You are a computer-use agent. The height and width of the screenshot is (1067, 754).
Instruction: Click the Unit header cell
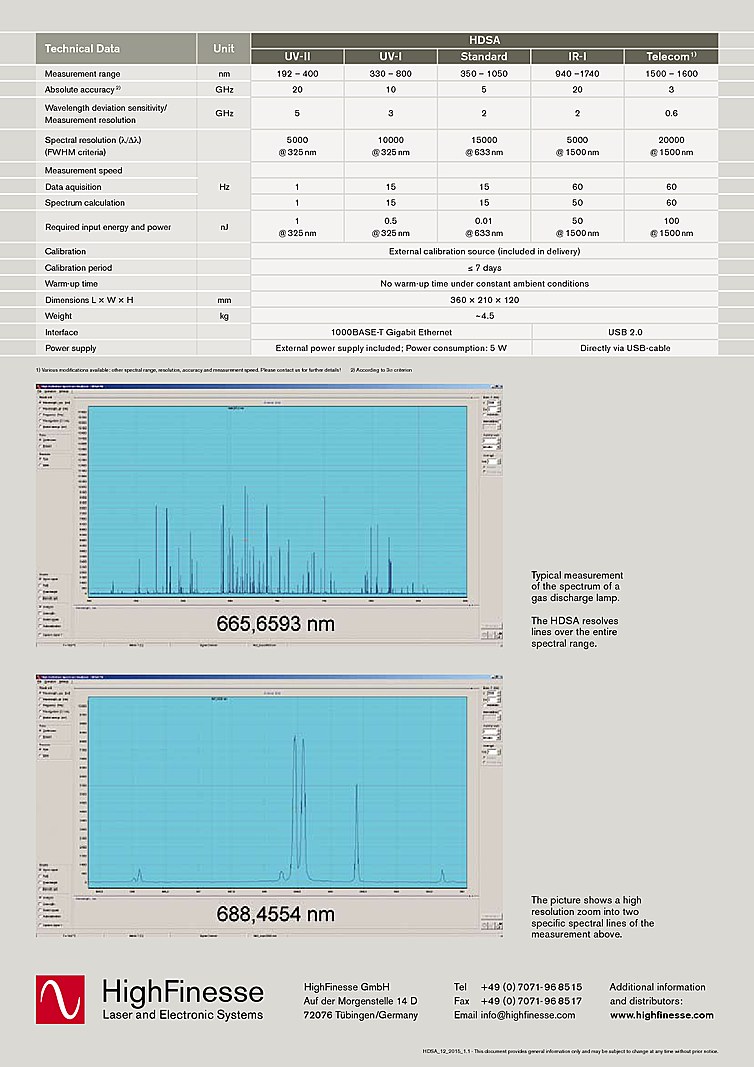click(224, 48)
